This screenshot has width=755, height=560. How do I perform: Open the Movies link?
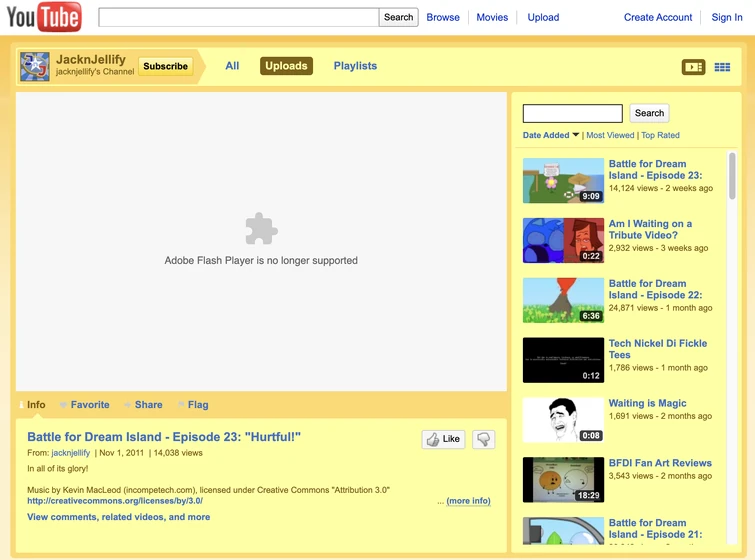[x=492, y=17]
